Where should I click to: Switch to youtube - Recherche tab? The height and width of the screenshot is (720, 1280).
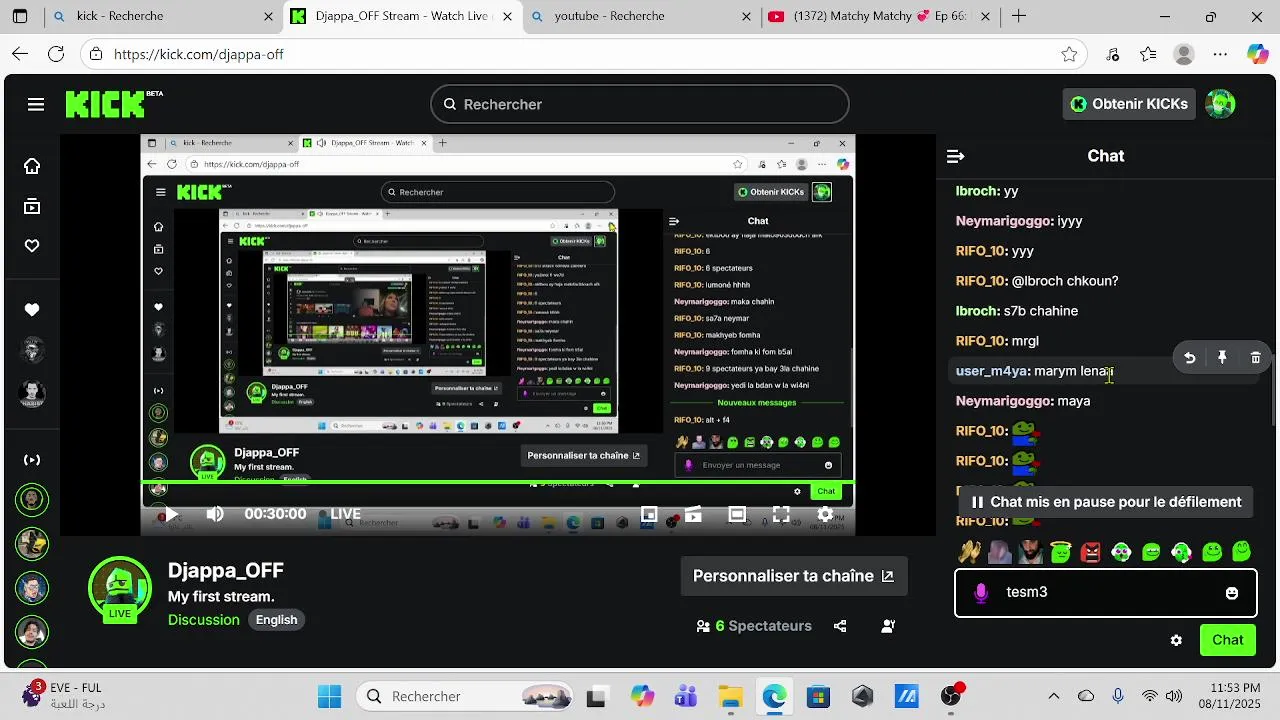pos(640,16)
